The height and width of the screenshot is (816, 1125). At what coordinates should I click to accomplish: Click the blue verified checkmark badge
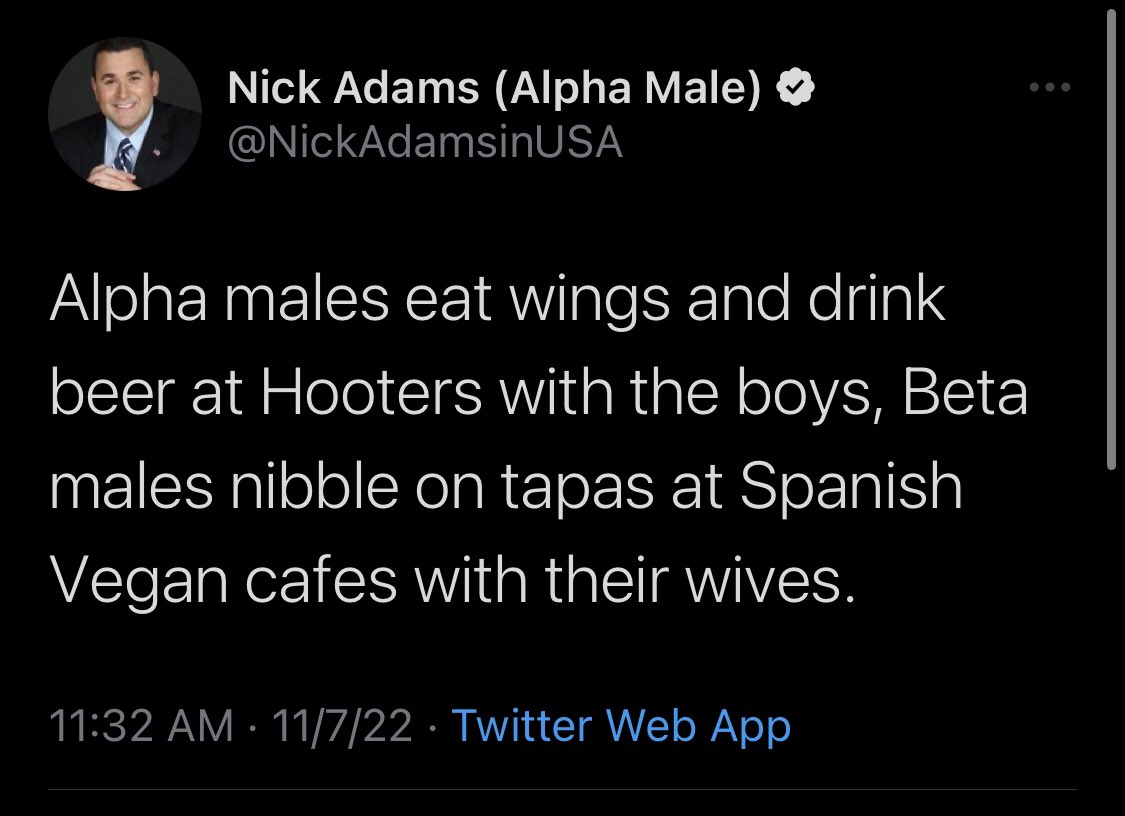pyautogui.click(x=796, y=88)
